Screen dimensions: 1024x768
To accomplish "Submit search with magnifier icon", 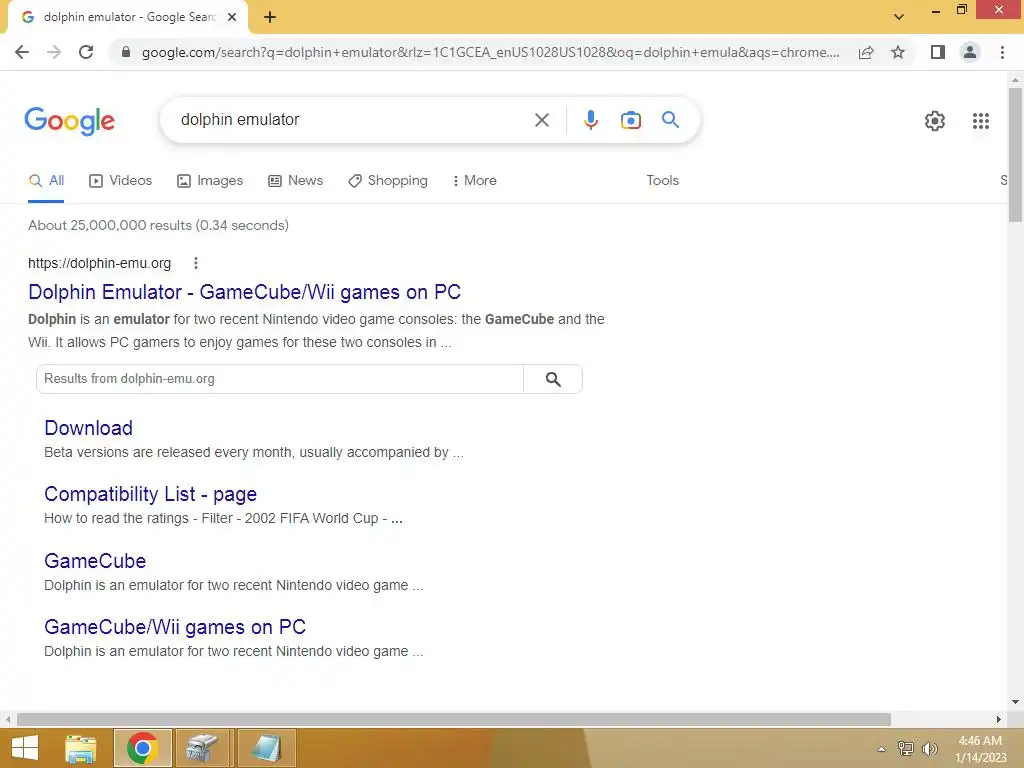I will point(670,120).
